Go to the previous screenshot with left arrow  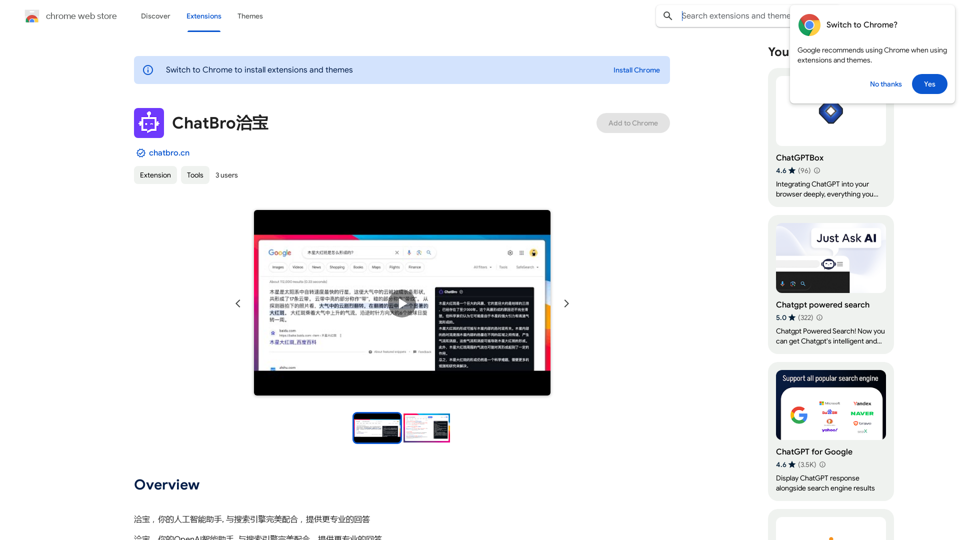click(238, 303)
